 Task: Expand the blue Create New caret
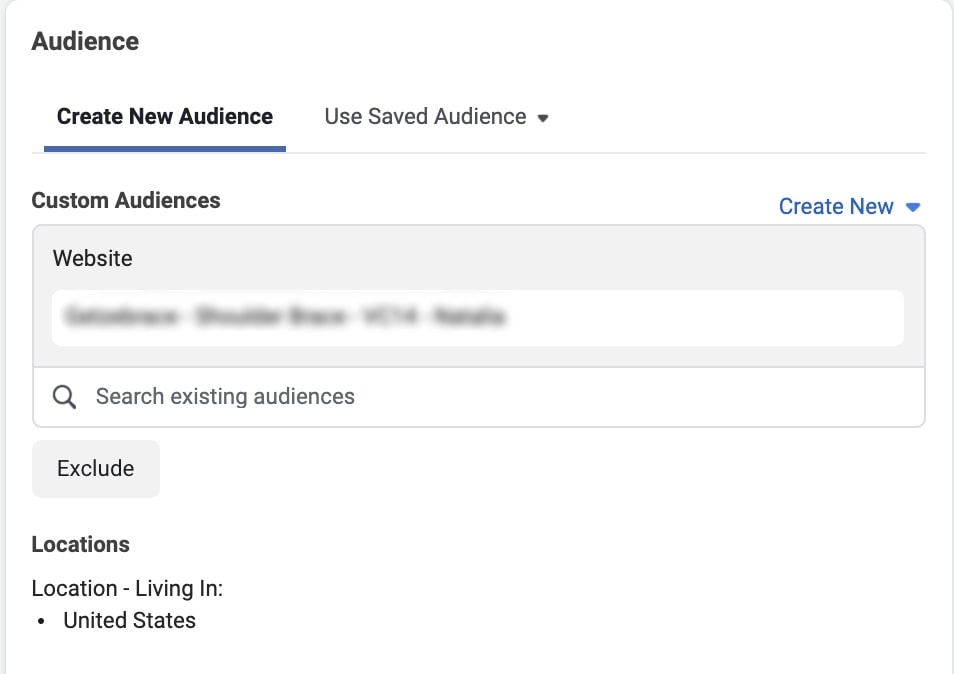(x=912, y=207)
